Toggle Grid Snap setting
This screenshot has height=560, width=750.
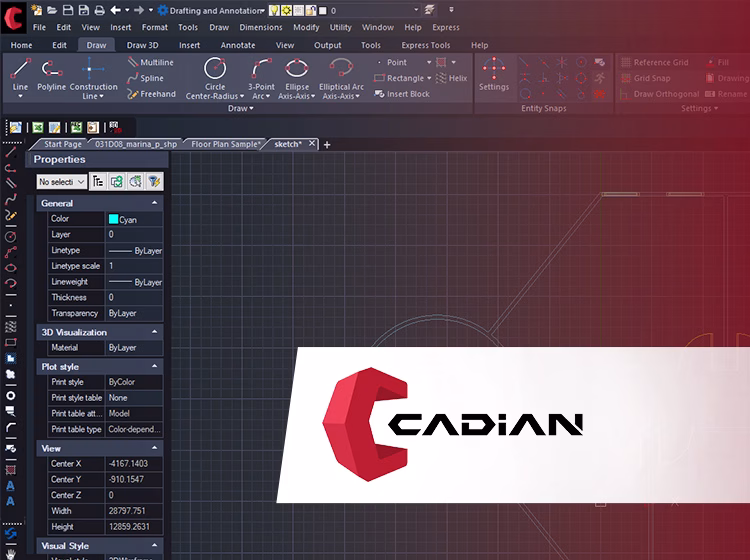[652, 78]
